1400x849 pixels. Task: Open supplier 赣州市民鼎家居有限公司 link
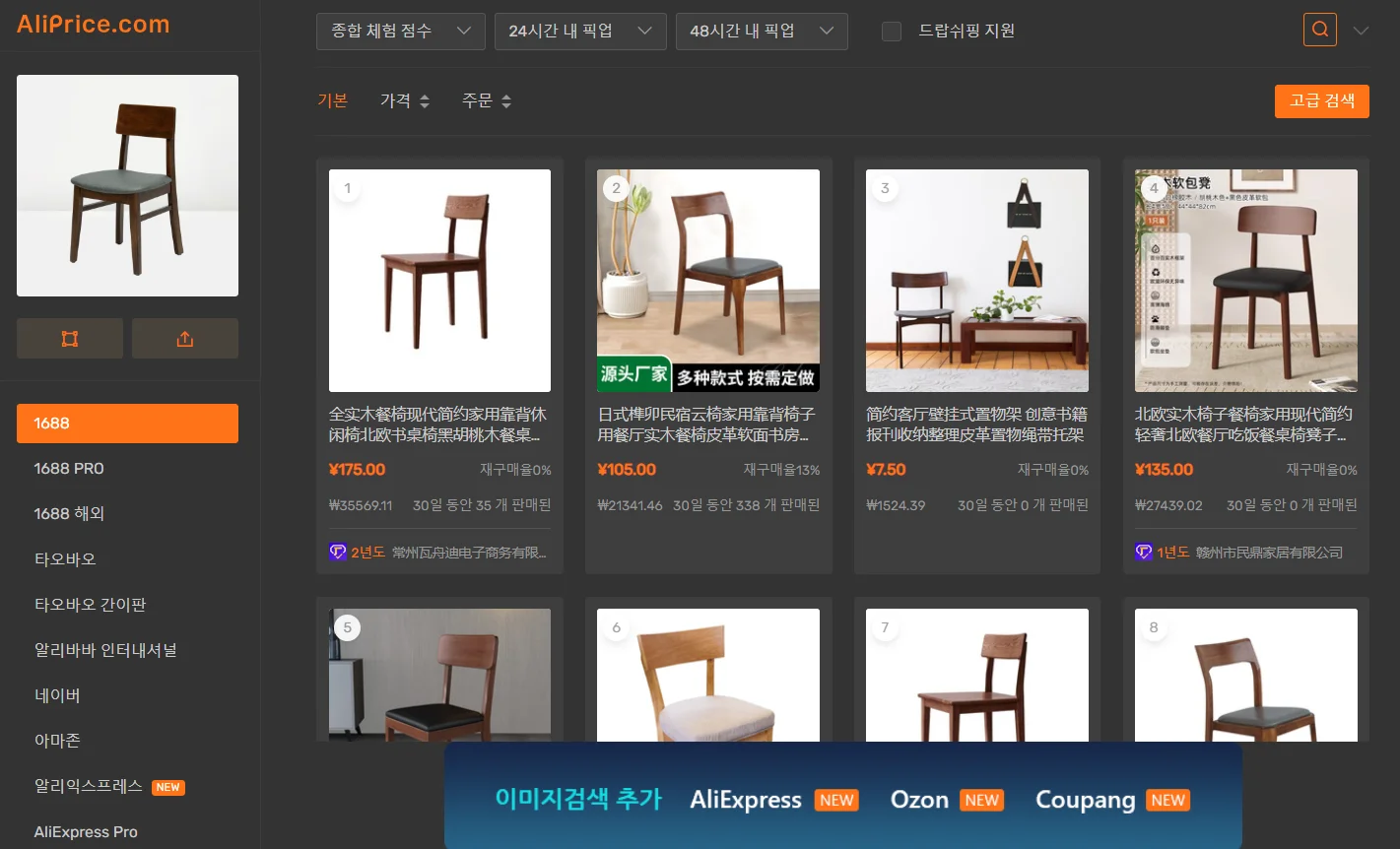point(1270,553)
